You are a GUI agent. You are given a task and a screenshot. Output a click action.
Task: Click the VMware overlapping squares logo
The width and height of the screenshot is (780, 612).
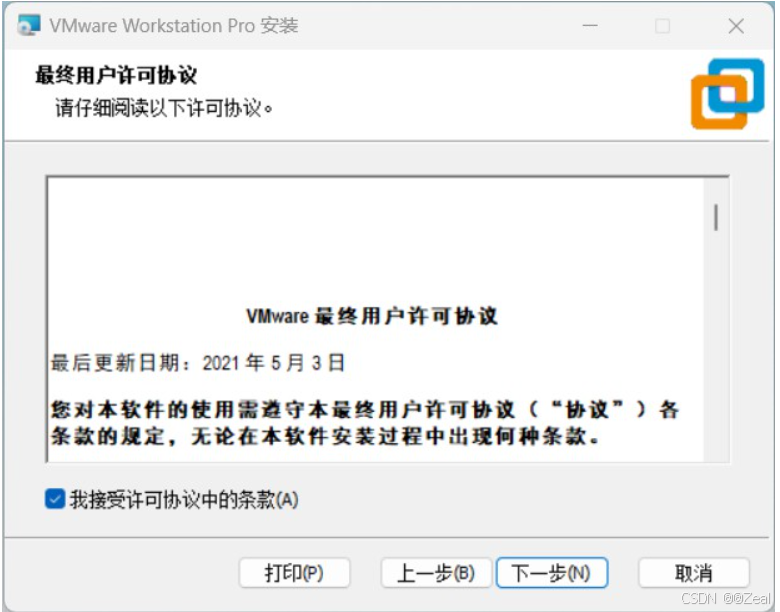point(727,94)
